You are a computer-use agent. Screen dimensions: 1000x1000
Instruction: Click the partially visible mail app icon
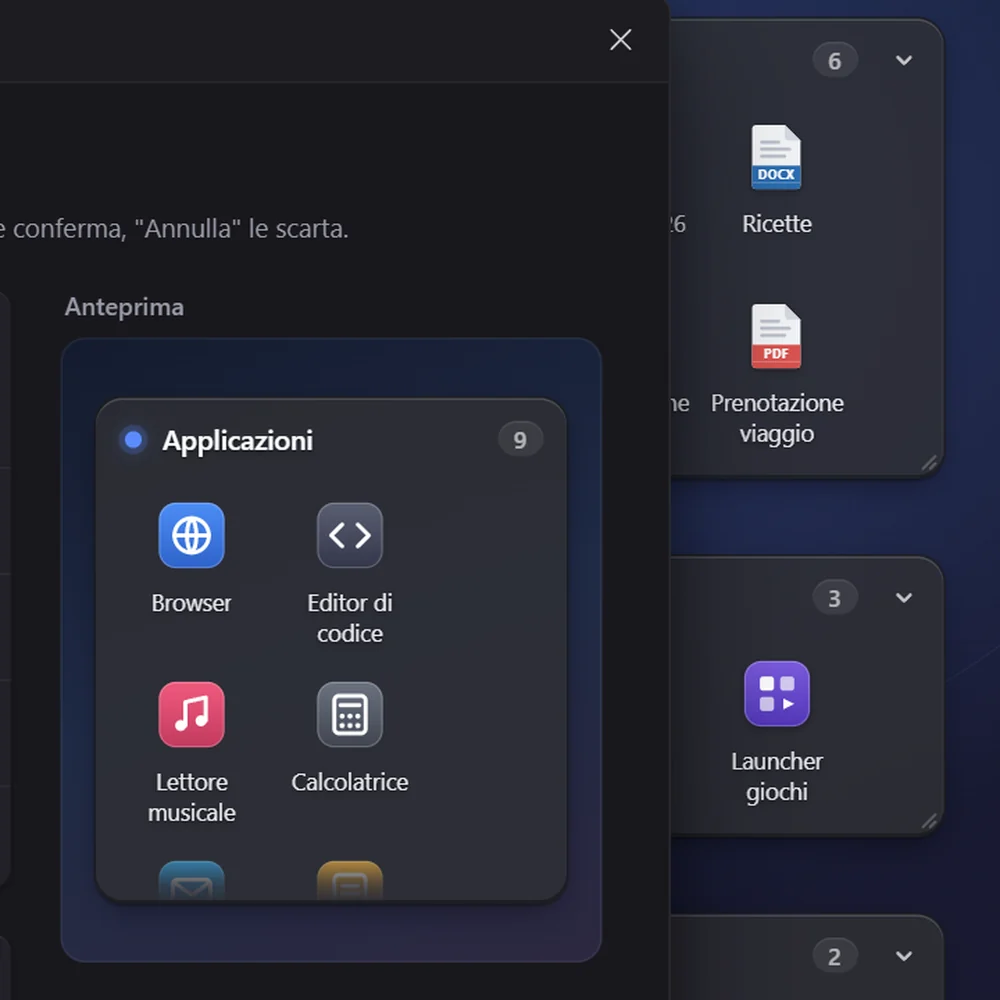tap(191, 881)
